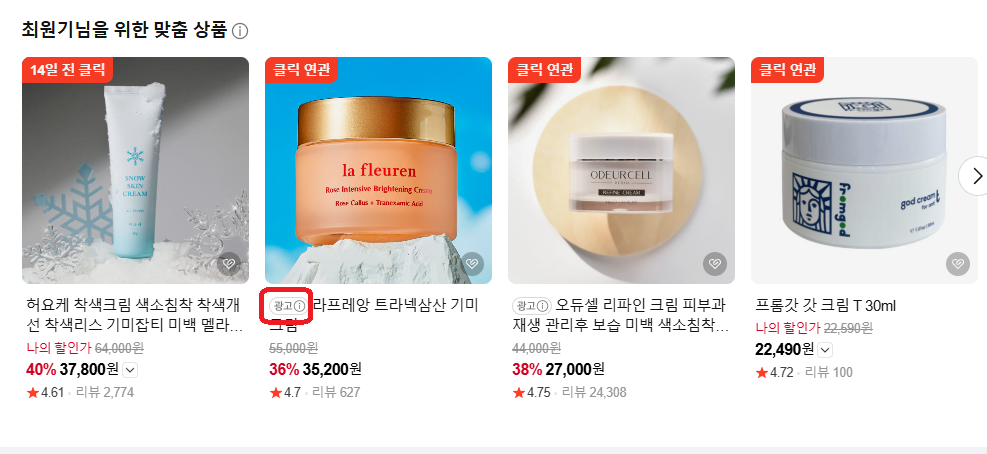Screen dimensions: 987x454
Task: Open the 허요케 착색크림 product title
Action: point(134,316)
